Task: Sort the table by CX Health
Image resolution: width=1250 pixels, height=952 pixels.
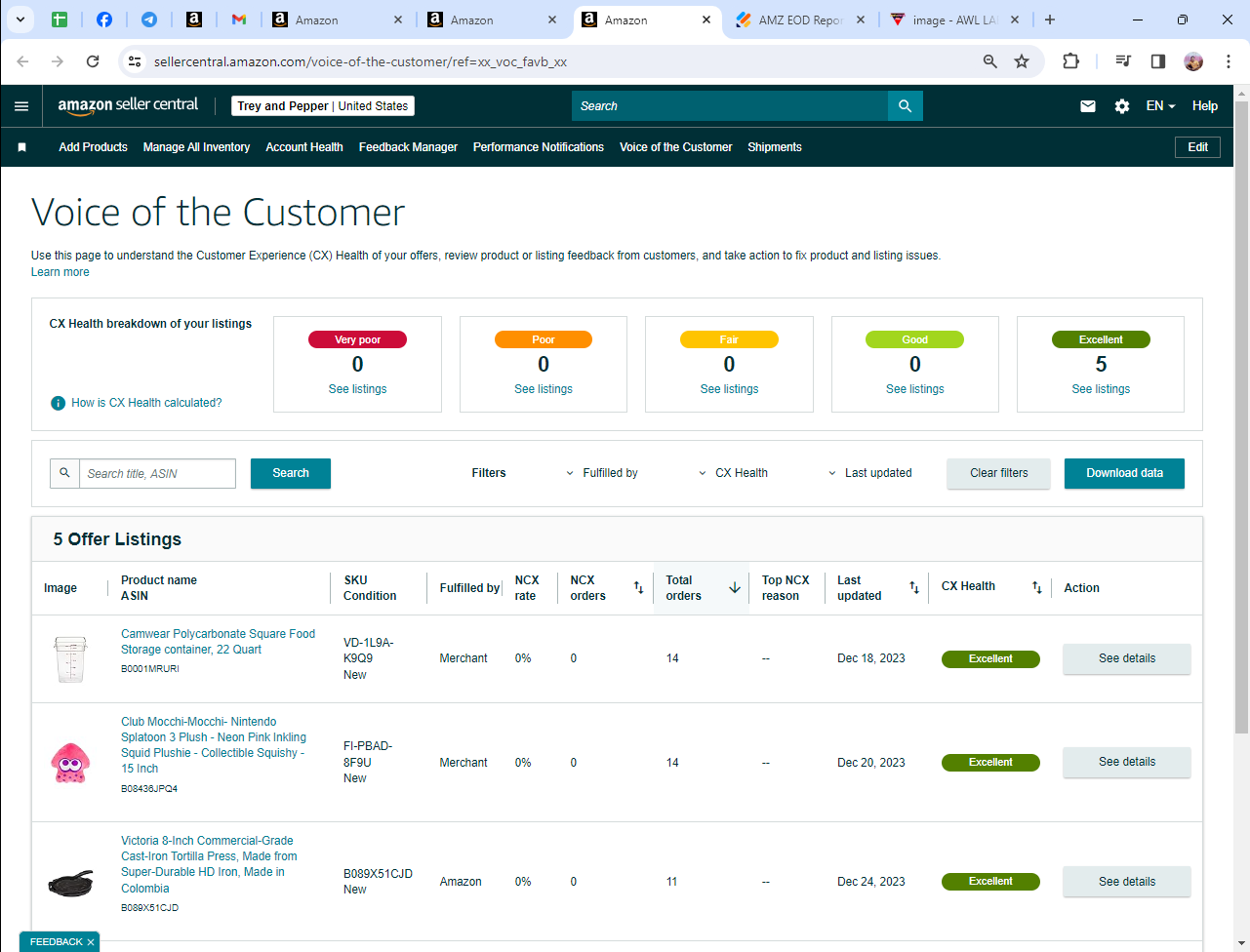Action: pos(1037,587)
